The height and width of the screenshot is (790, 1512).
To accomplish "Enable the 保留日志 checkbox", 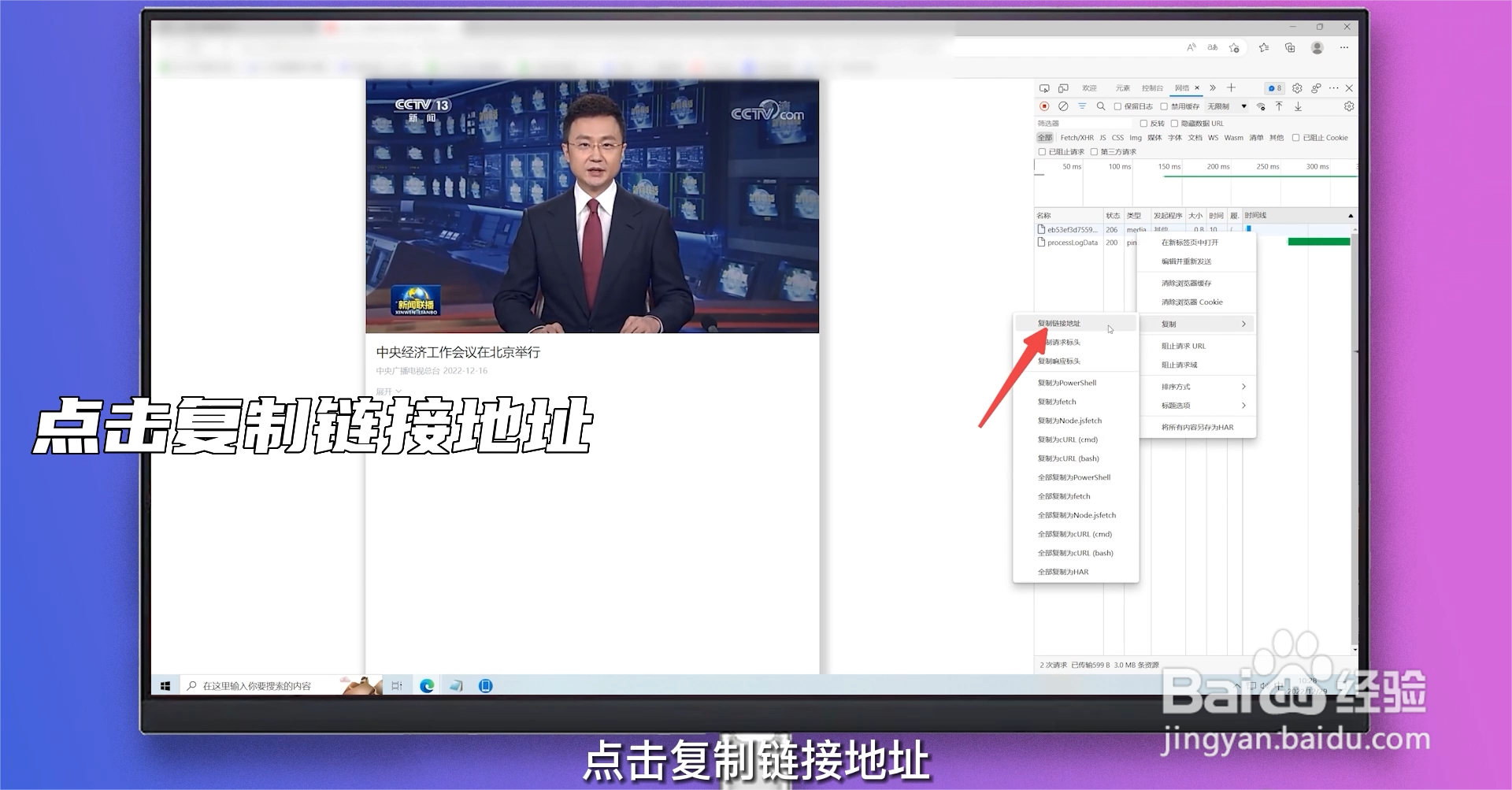I will tap(1117, 106).
